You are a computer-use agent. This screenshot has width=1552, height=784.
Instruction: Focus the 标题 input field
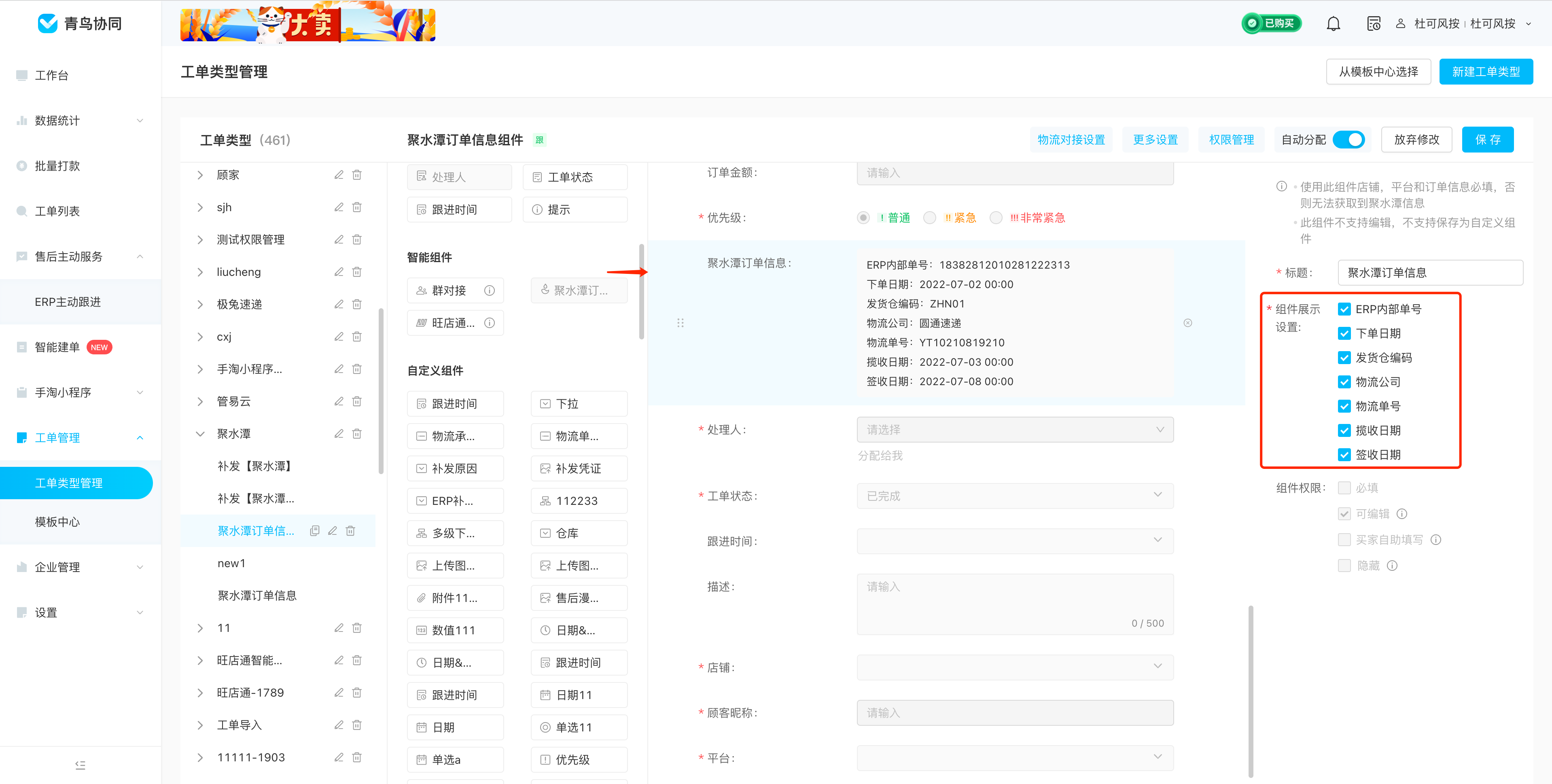(1430, 272)
